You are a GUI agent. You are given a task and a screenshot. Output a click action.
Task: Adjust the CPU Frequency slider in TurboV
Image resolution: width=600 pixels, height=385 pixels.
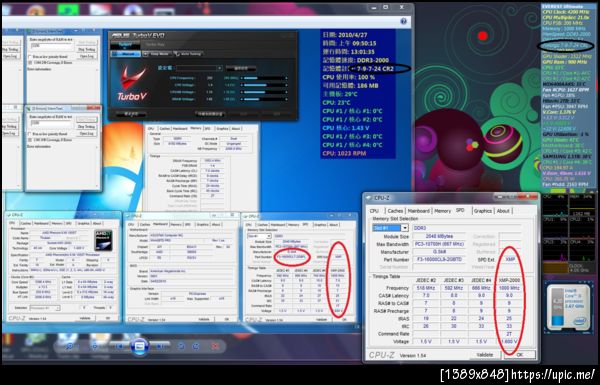(264, 78)
